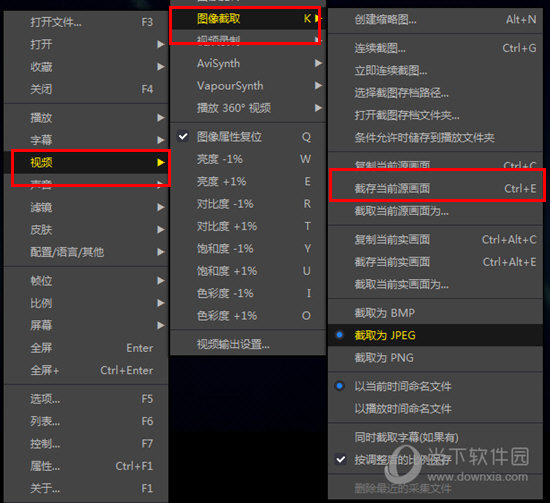Choose 截取为 BMP format
Screen dimensions: 550x503
click(435, 313)
